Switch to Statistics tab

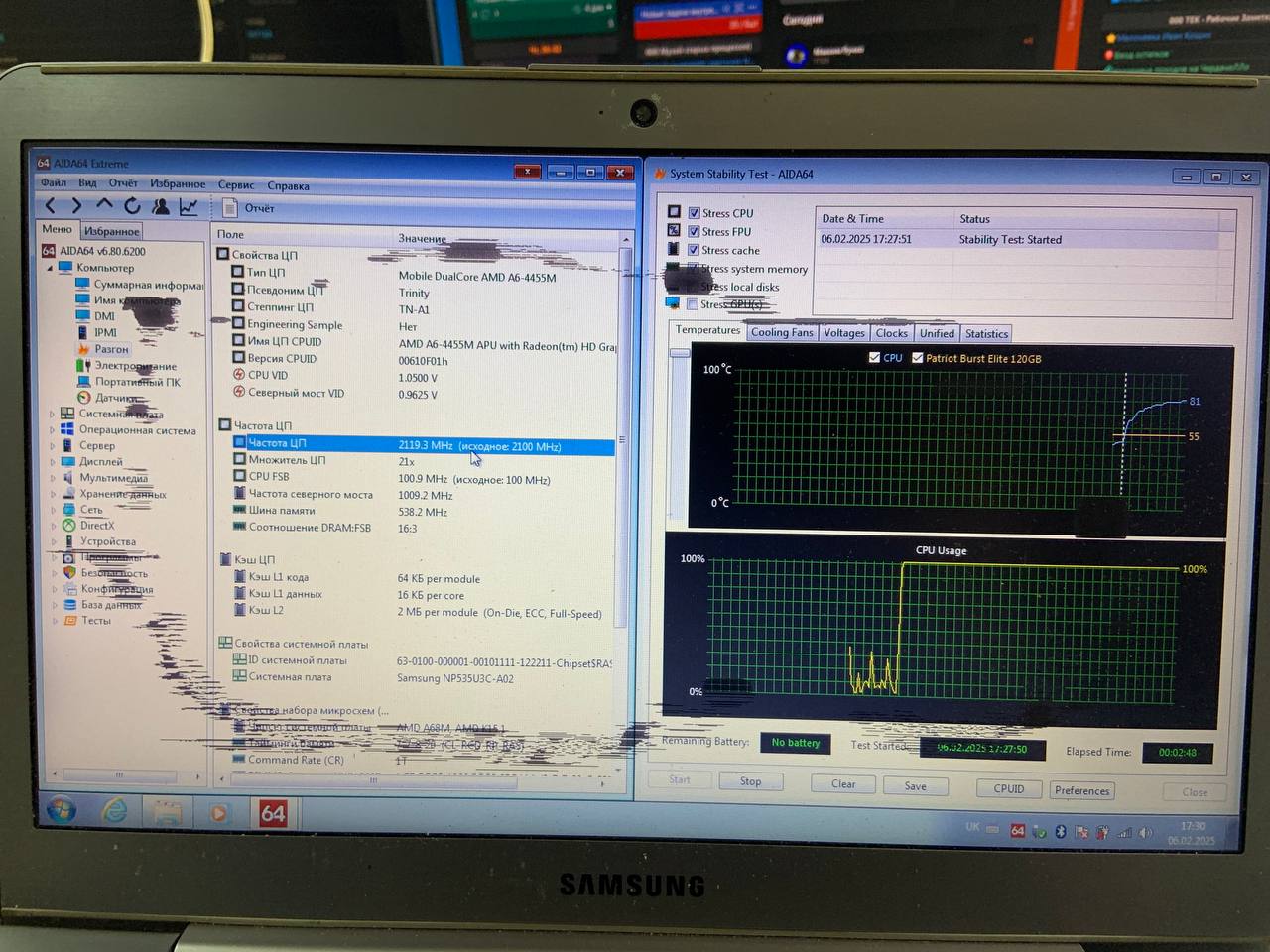[986, 334]
